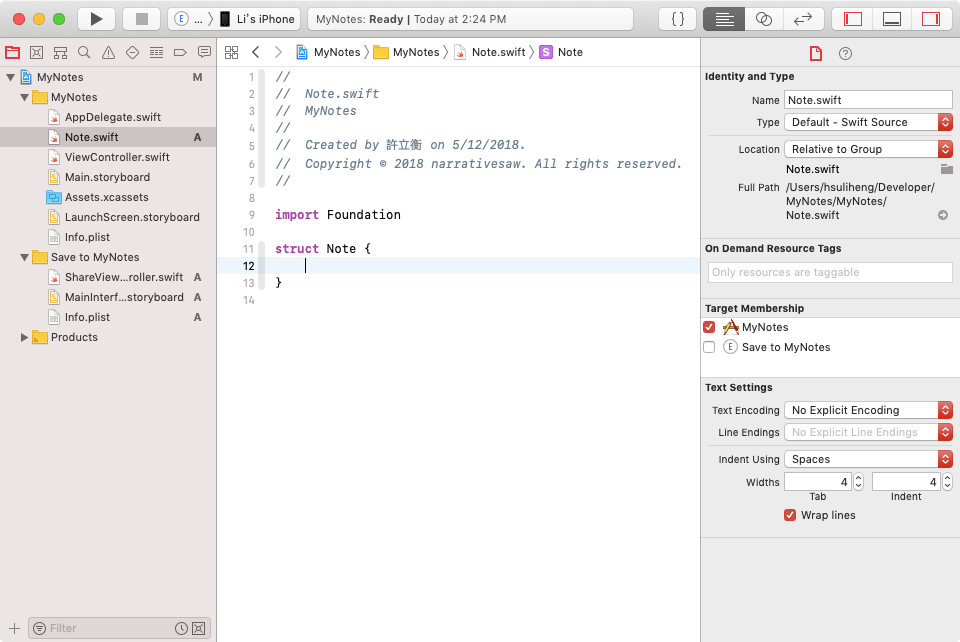Open ViewController.swift
960x642 pixels.
pos(117,157)
